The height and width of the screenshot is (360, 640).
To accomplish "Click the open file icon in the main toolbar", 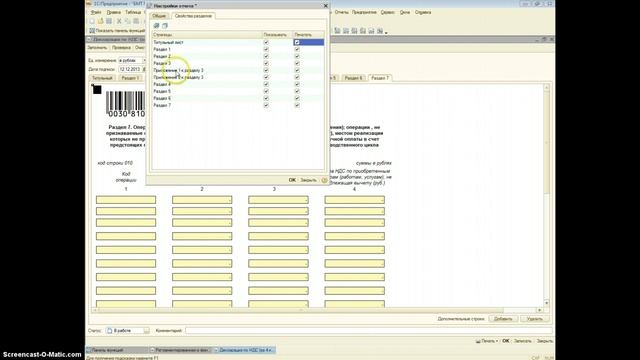I will click(100, 21).
